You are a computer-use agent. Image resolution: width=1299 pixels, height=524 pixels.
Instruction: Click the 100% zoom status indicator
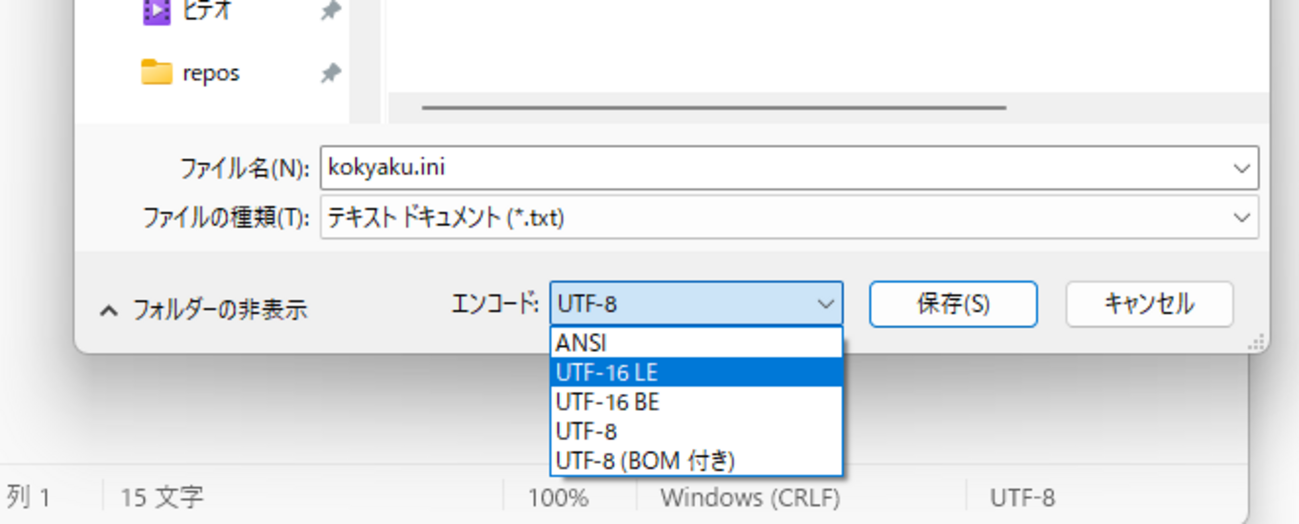point(558,497)
